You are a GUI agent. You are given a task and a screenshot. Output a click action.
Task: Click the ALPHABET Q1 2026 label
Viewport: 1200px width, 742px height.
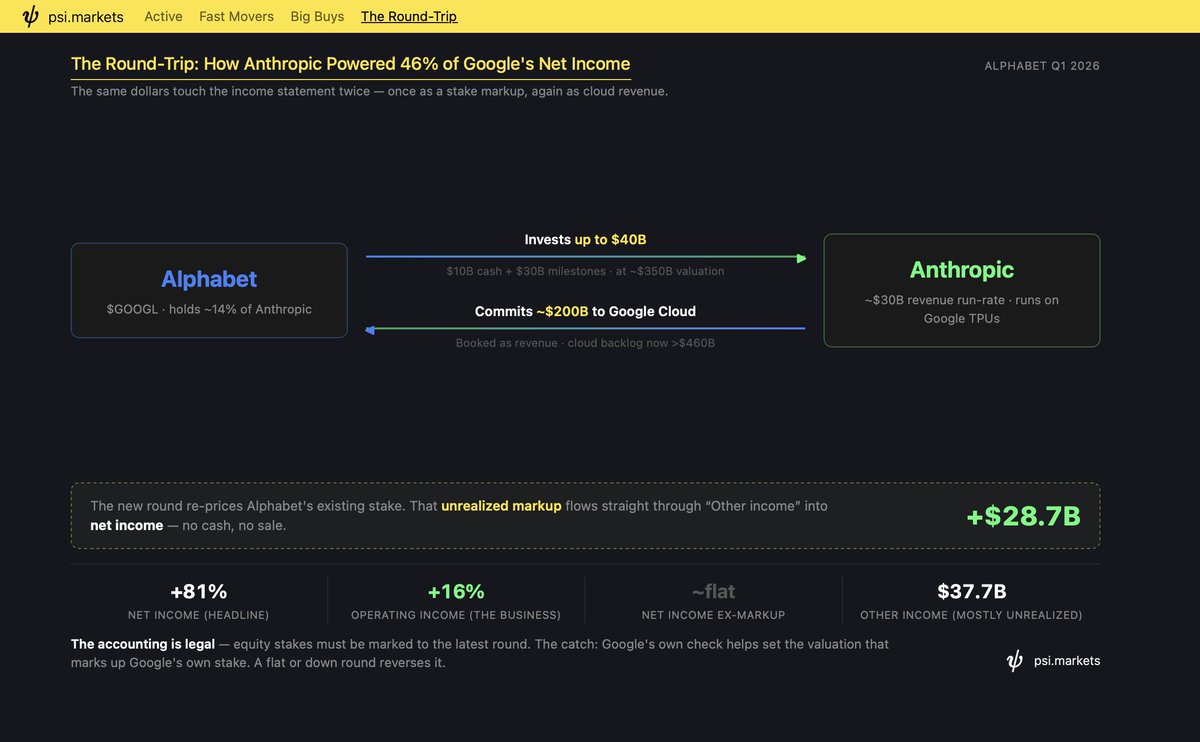click(x=1042, y=66)
